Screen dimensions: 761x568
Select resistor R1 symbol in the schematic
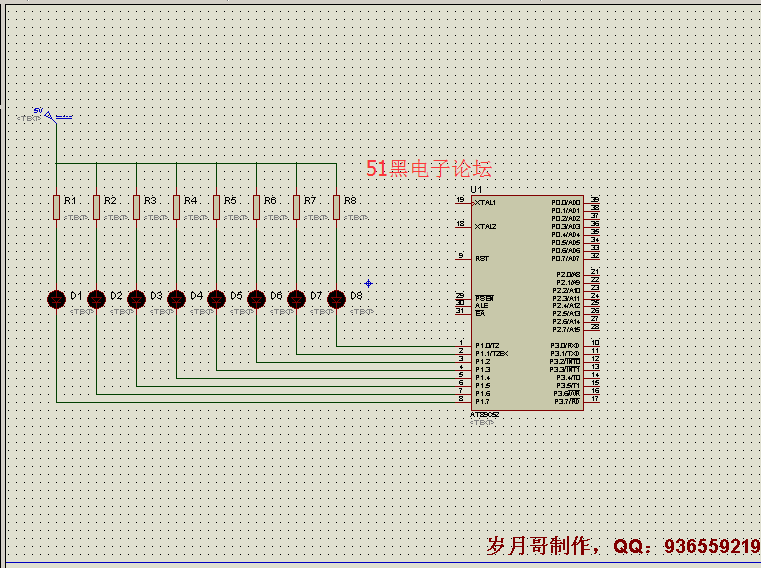[56, 207]
